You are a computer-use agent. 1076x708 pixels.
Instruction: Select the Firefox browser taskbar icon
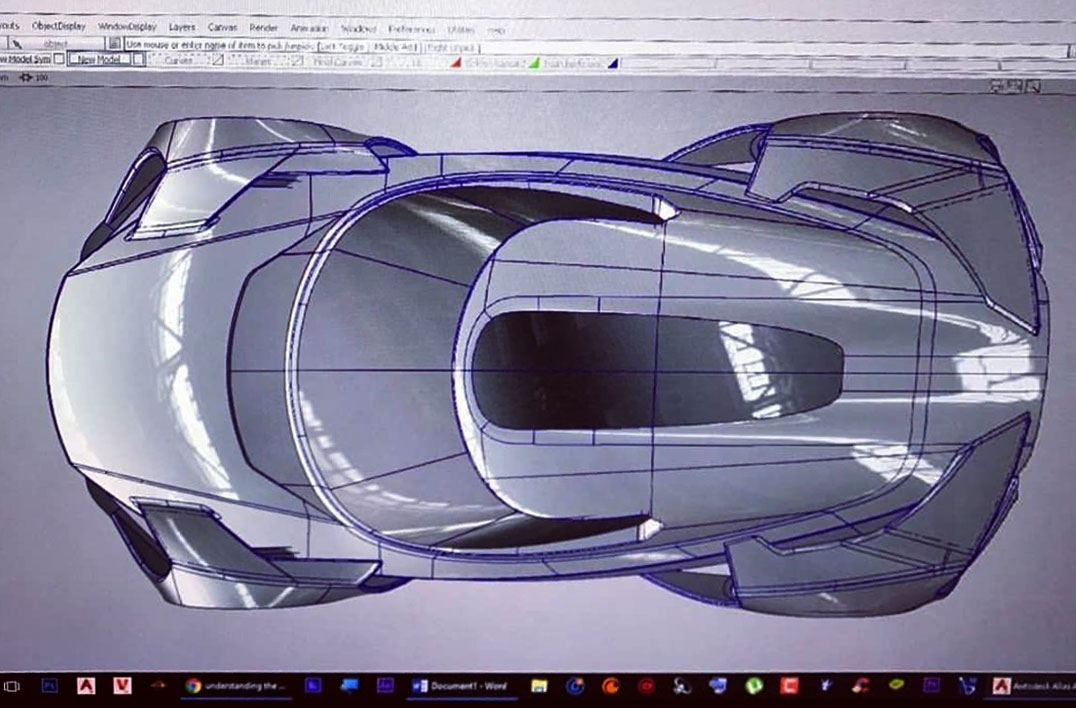point(610,685)
